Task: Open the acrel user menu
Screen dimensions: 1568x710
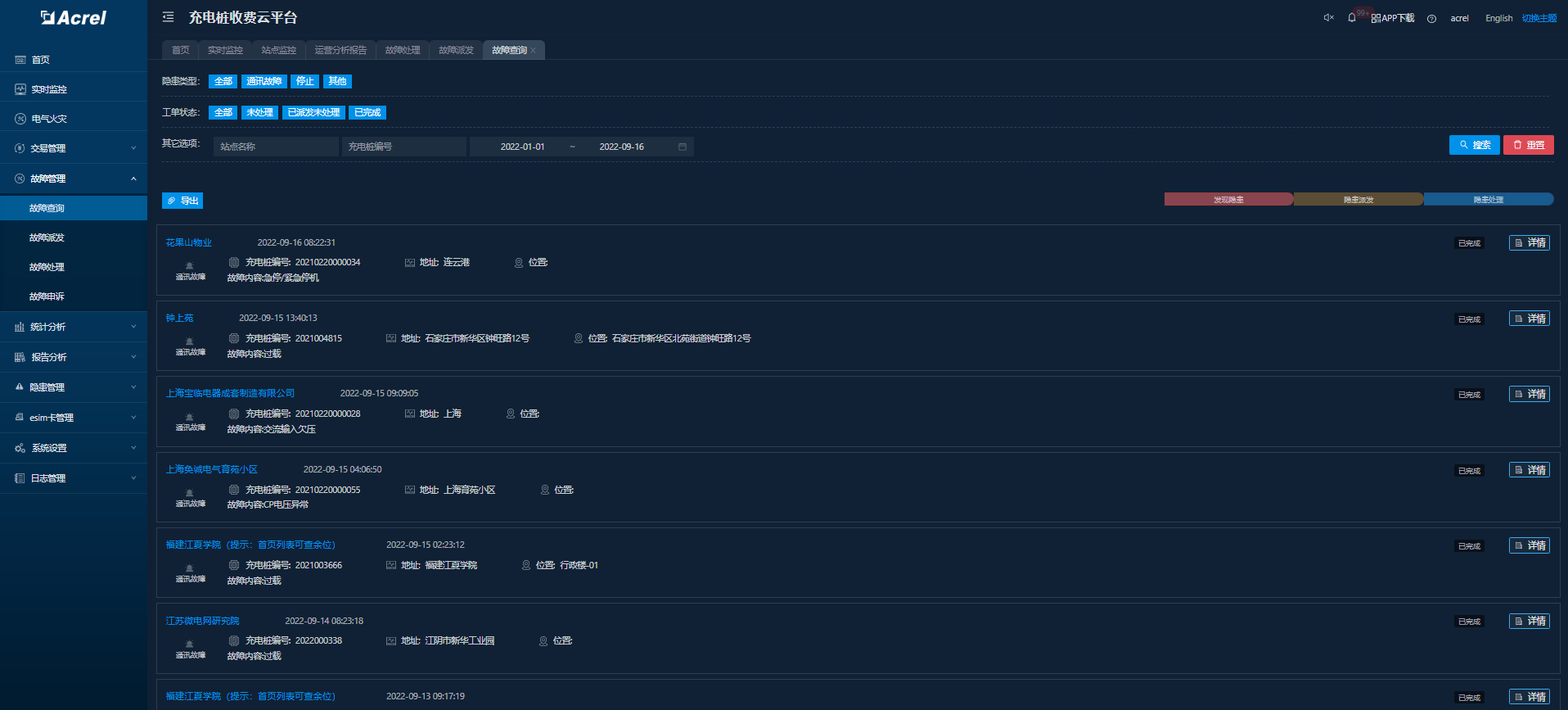Action: coord(1459,18)
